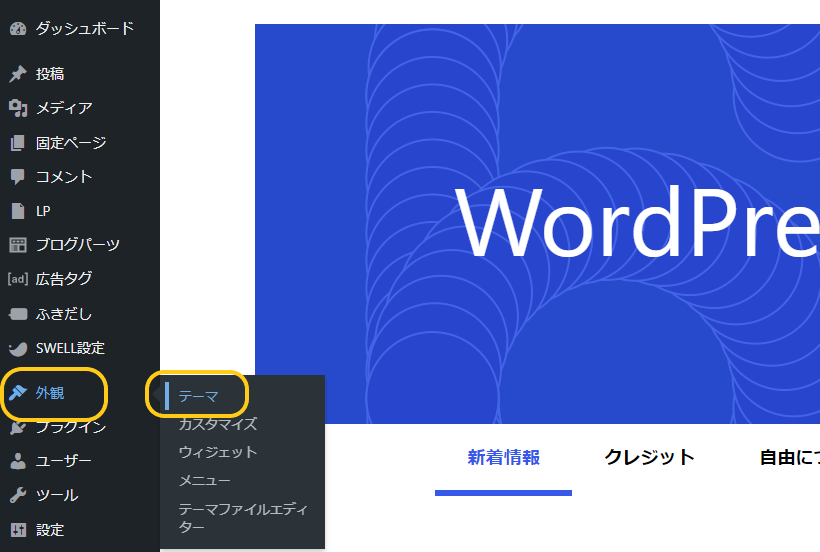Click the sliders icon beside 設定
820x552 pixels.
tap(18, 530)
